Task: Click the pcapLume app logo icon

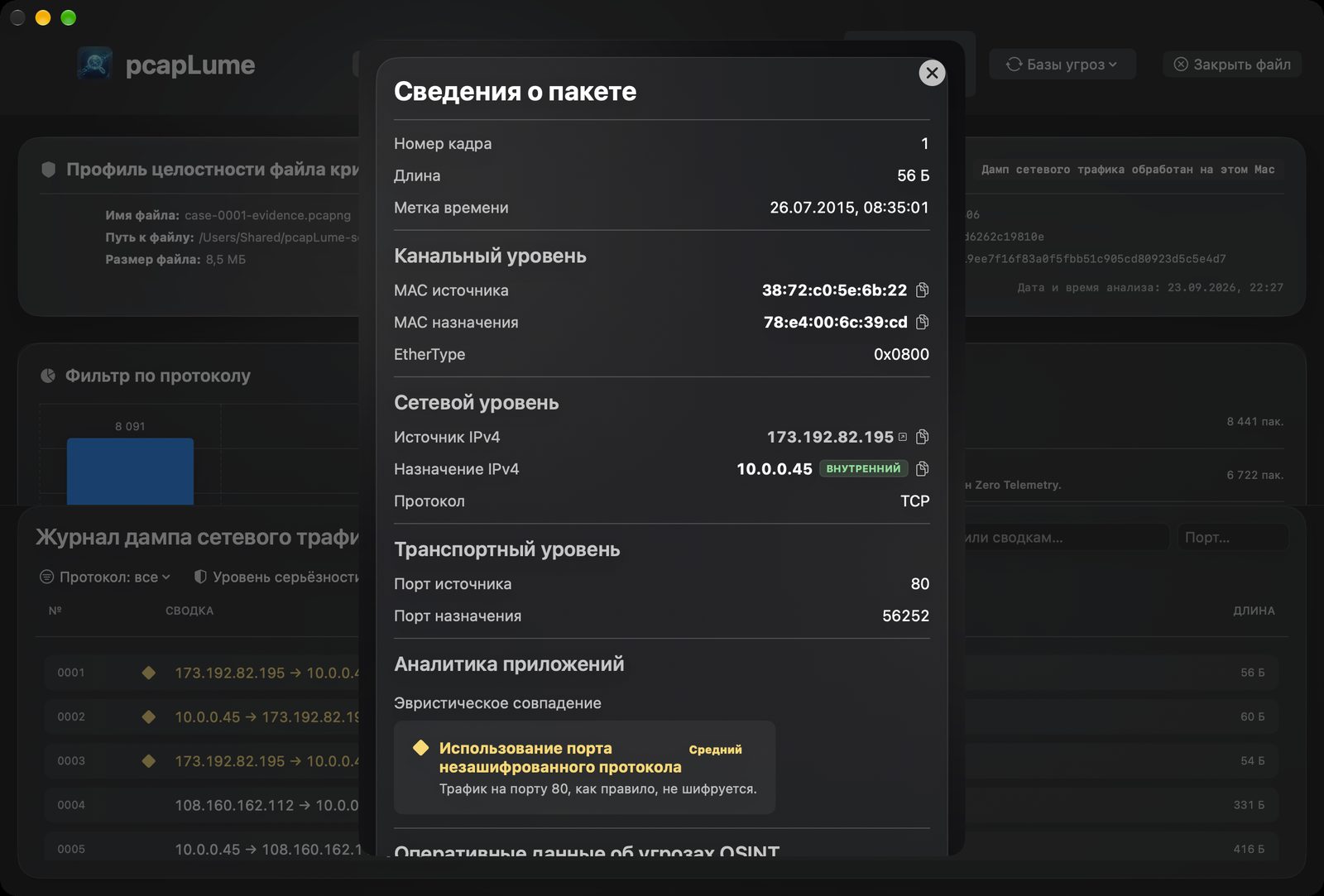Action: coord(95,64)
